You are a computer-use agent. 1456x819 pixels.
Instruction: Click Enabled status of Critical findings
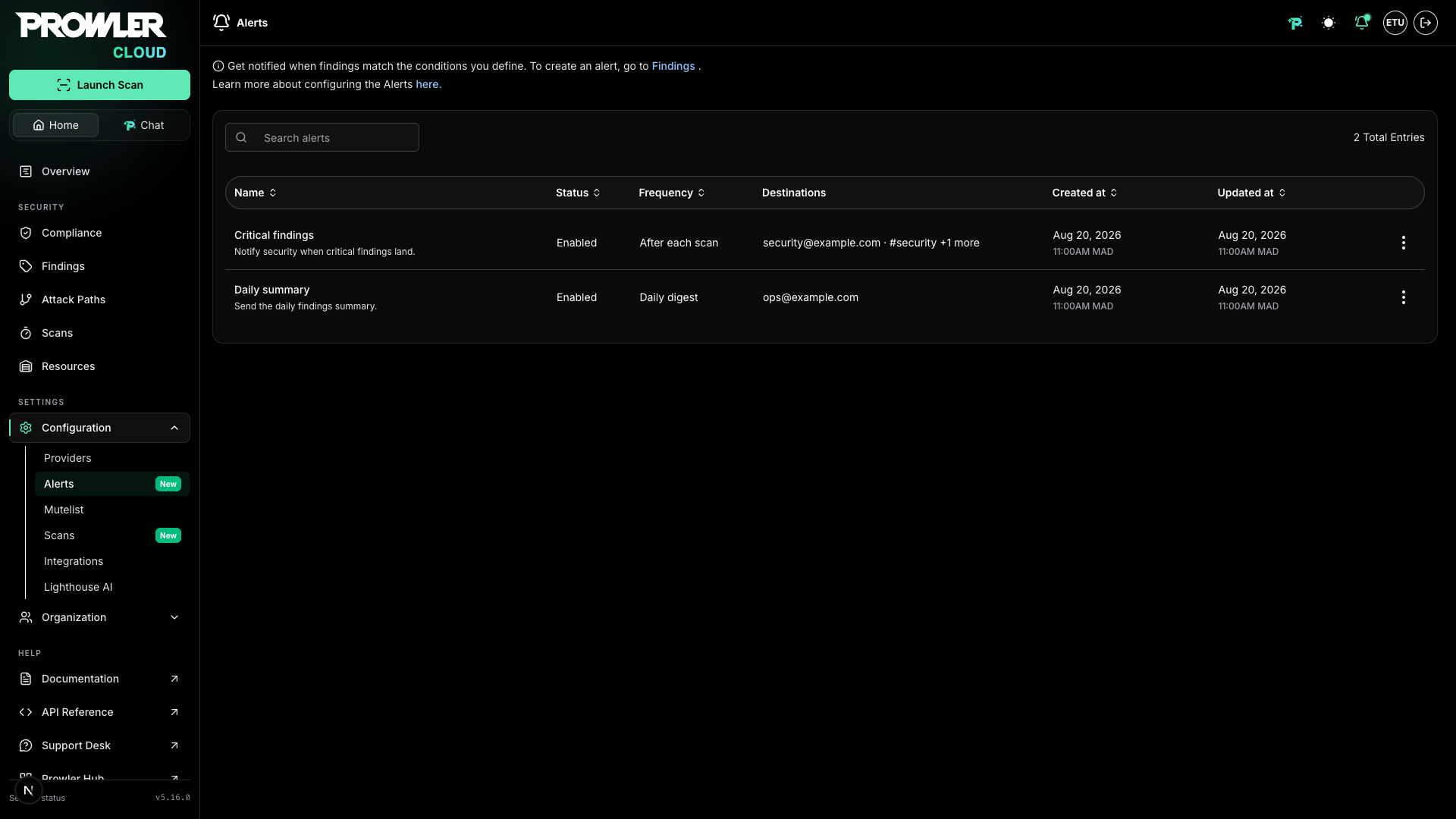coord(576,243)
